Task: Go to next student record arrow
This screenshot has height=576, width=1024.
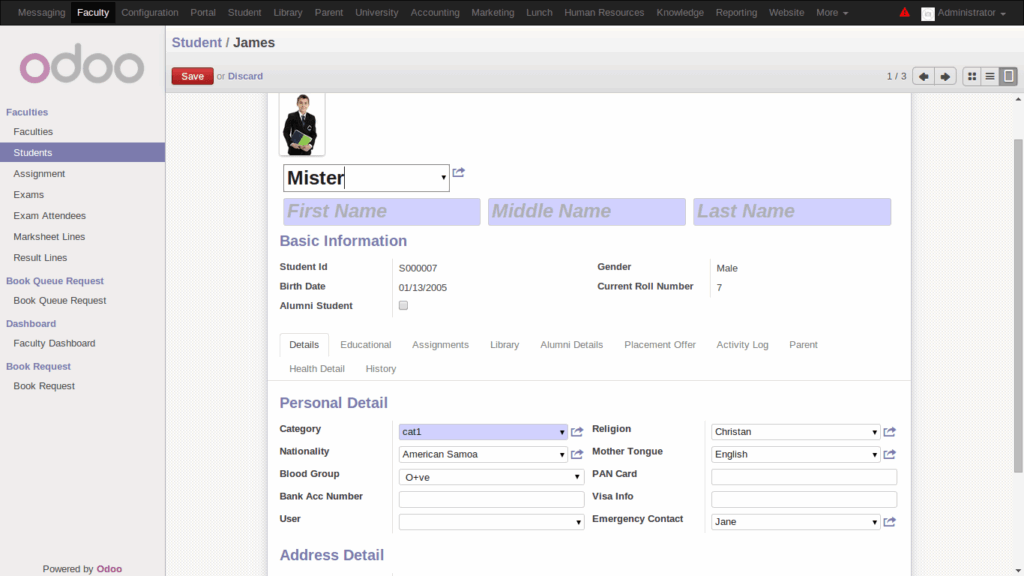Action: coord(945,76)
